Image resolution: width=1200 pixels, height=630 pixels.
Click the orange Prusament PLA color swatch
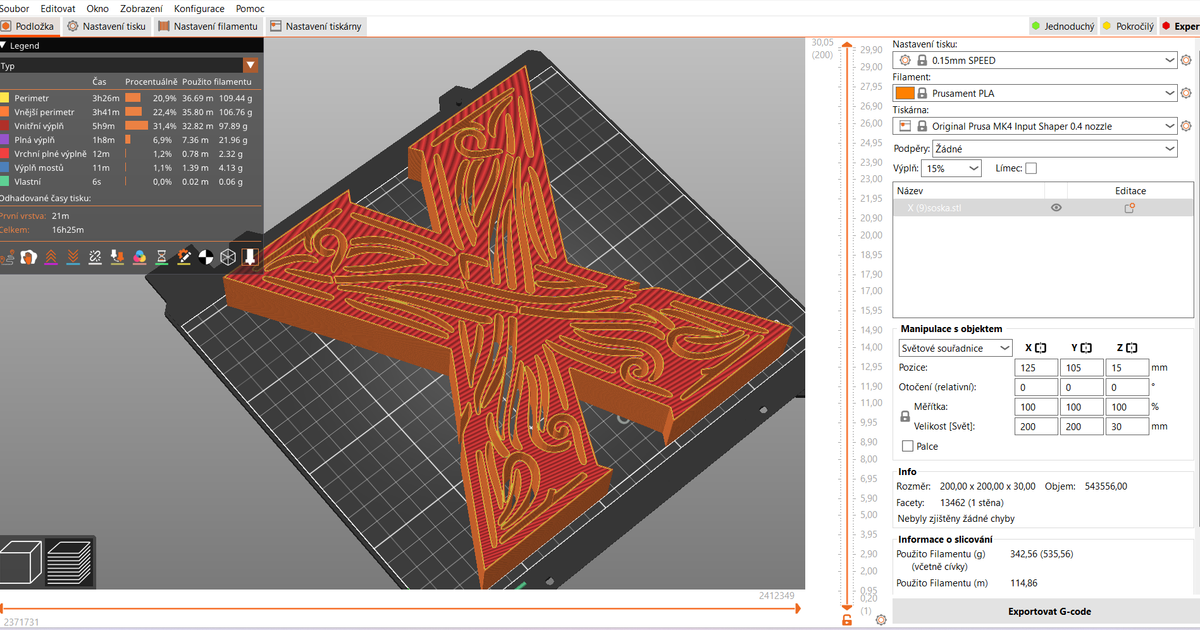pos(904,93)
